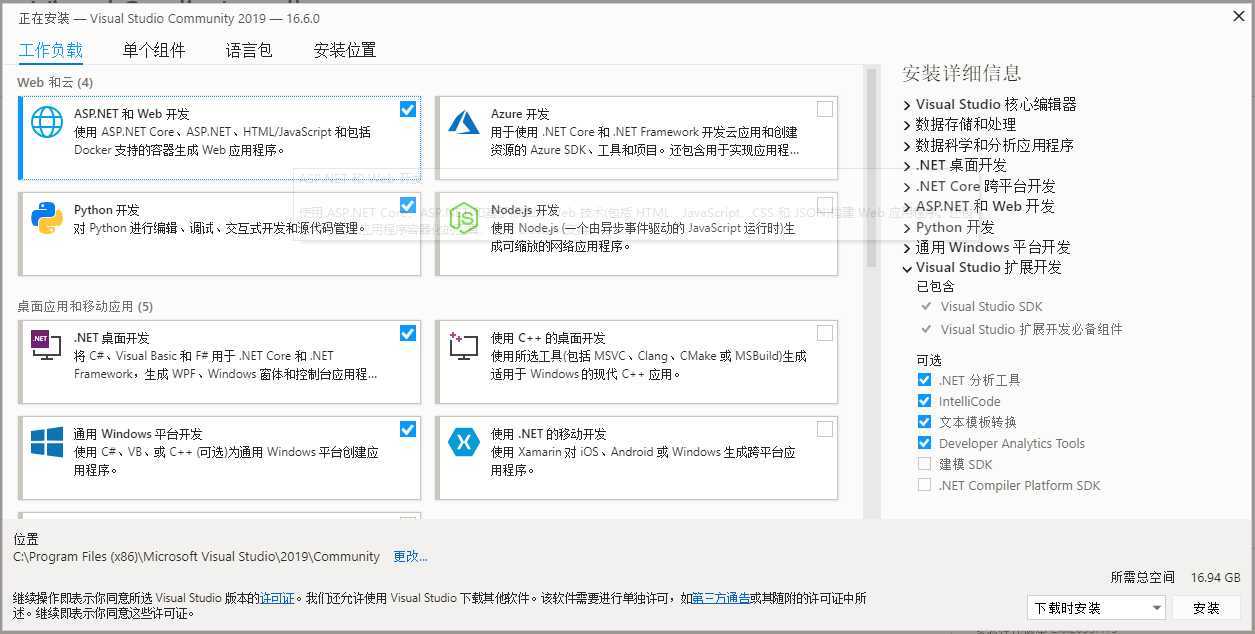Click the install path C:\Program Files text
The image size is (1255, 634).
click(x=197, y=556)
